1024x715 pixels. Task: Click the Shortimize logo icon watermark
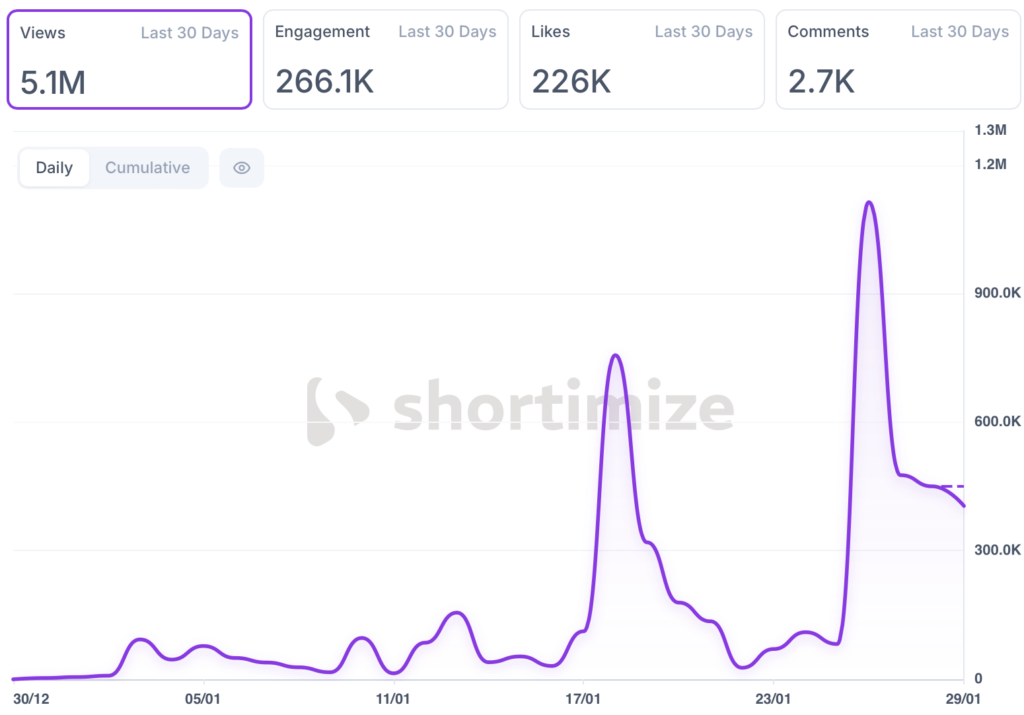coord(336,410)
